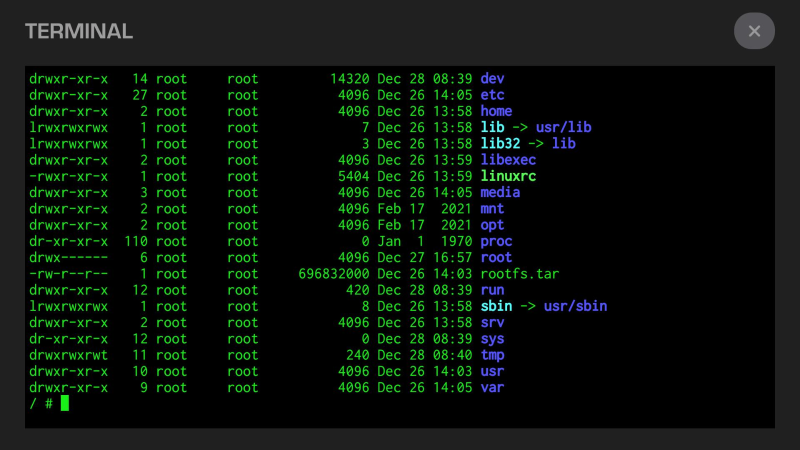Click the green cursor block at the prompt
This screenshot has height=450, width=800.
click(65, 403)
